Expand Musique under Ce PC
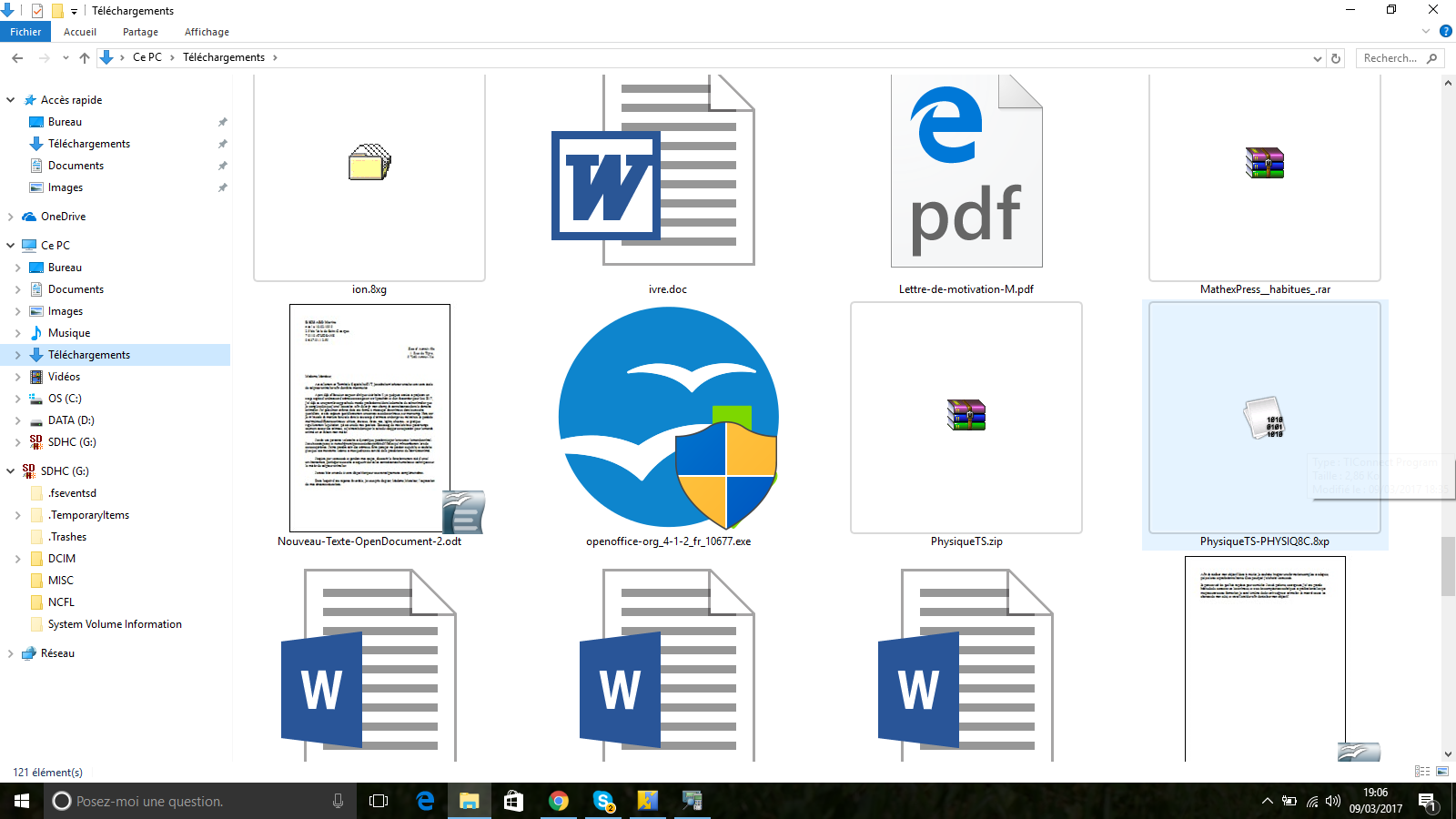The width and height of the screenshot is (1456, 819). [17, 333]
